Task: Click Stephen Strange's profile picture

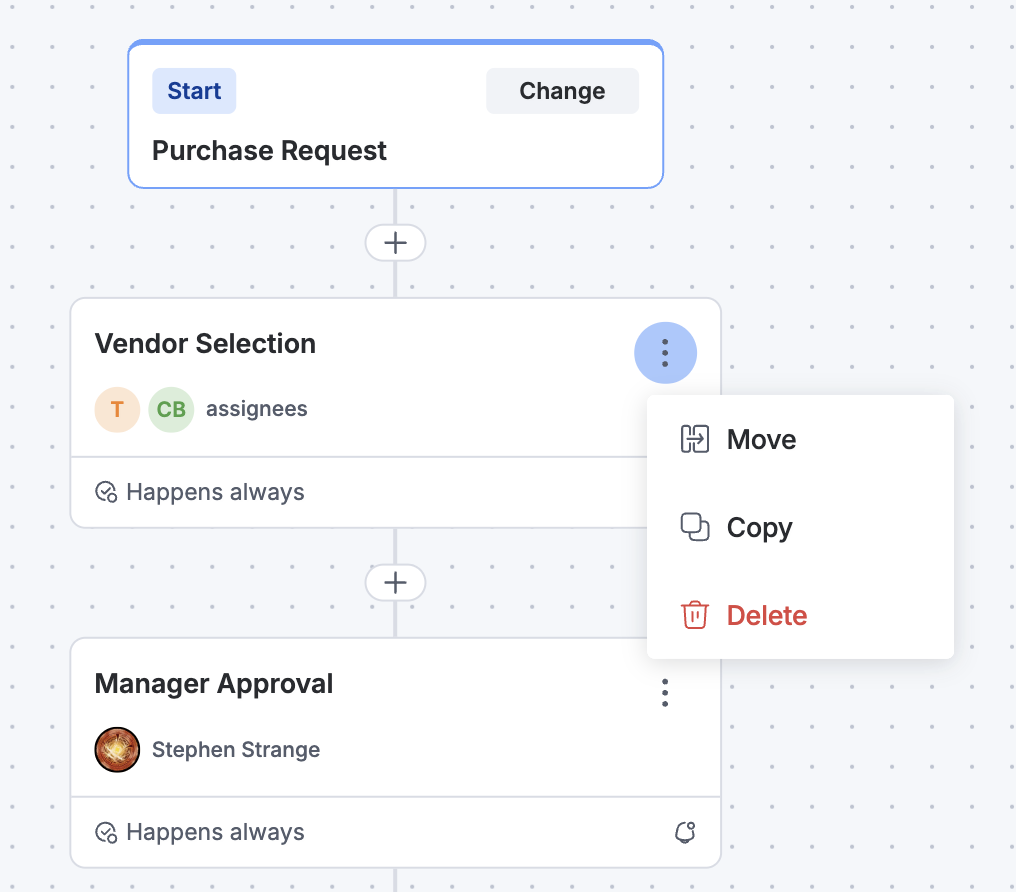Action: pyautogui.click(x=117, y=749)
